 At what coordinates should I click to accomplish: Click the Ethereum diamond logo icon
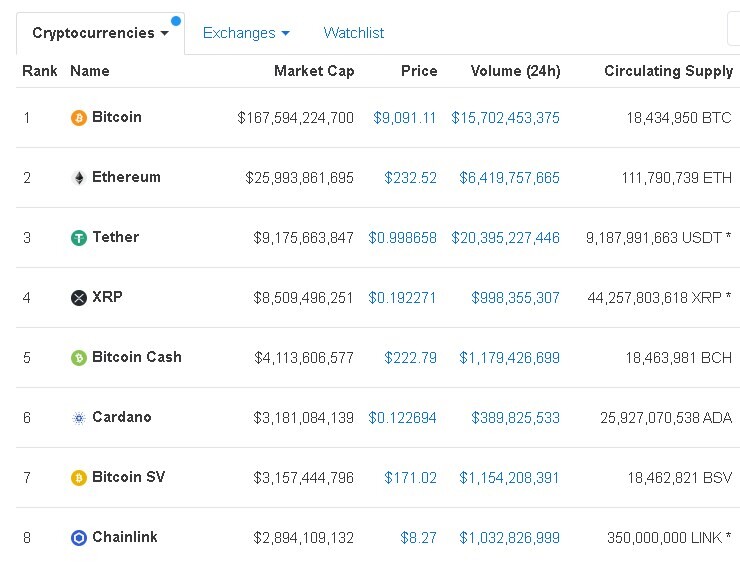coord(79,178)
